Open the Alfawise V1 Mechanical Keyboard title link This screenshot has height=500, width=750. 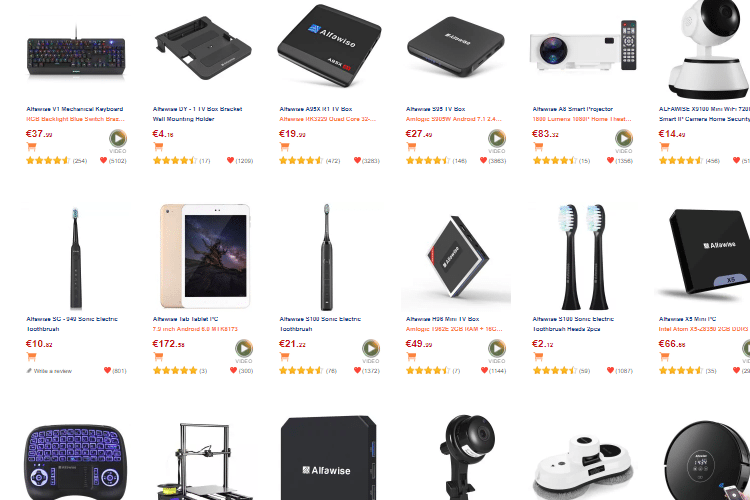tap(75, 109)
